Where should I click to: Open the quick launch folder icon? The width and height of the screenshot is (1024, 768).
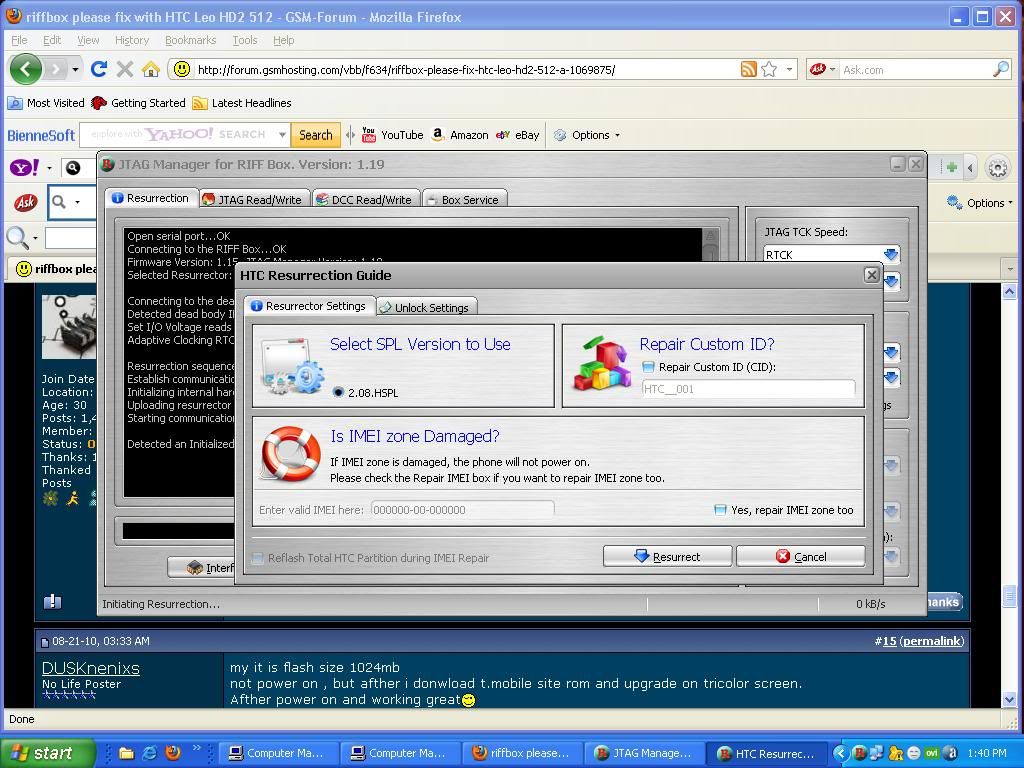point(126,753)
